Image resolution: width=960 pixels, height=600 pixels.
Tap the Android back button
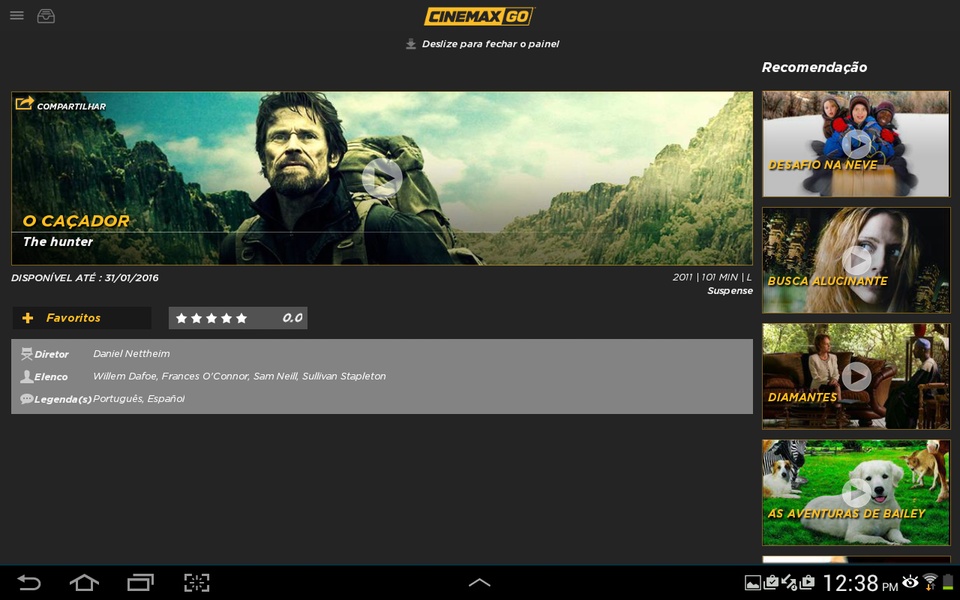pyautogui.click(x=28, y=582)
